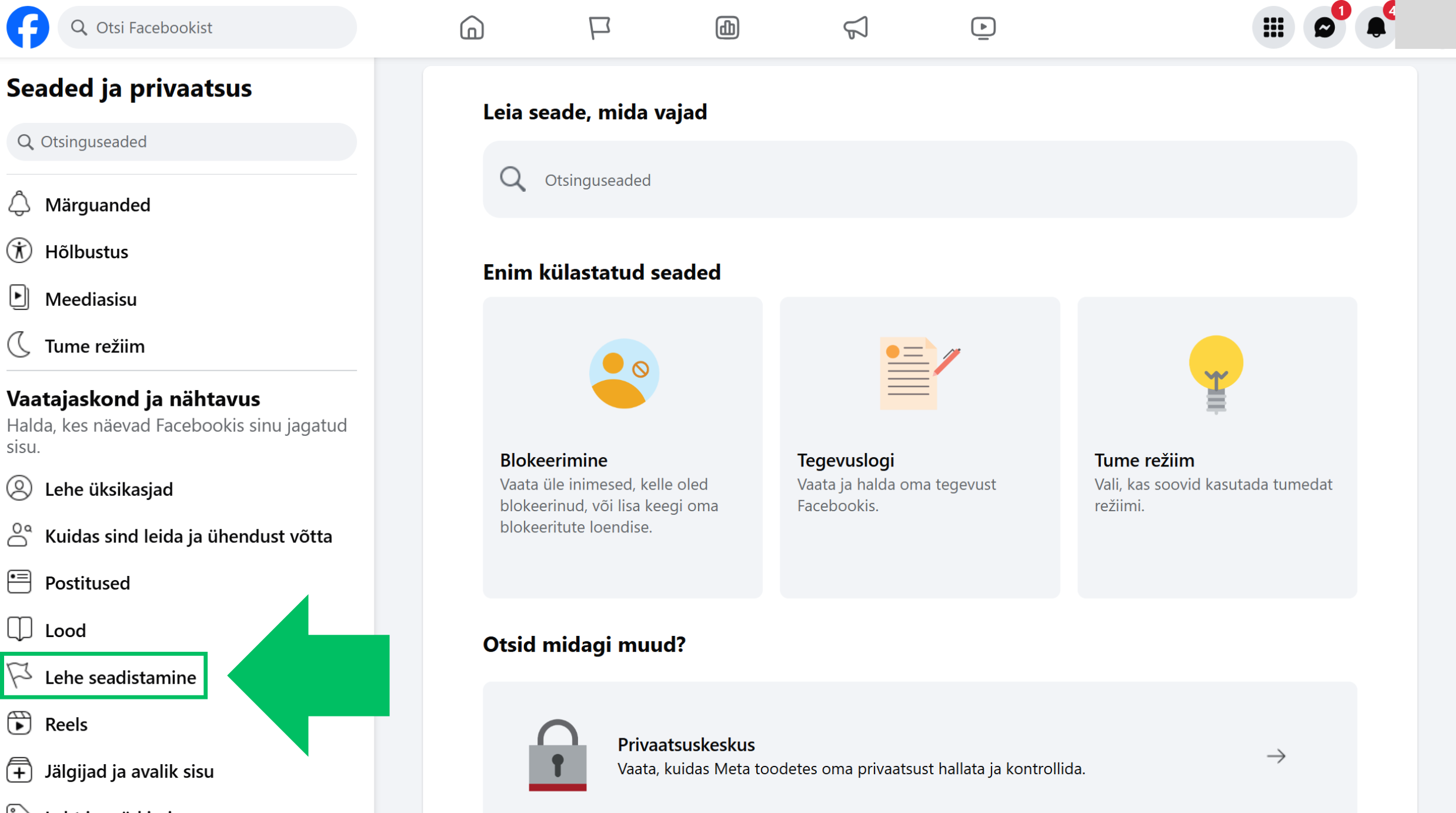This screenshot has width=1456, height=813.
Task: Select Tume režiim in sidebar
Action: tap(95, 346)
